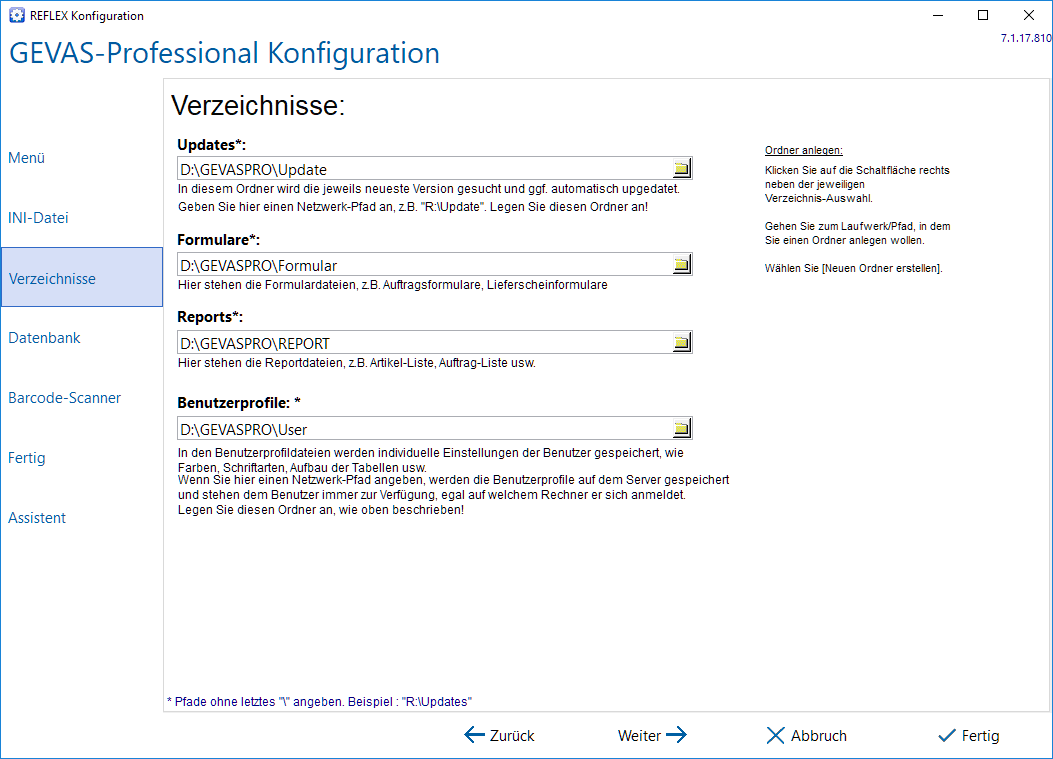Click the 'Verzeichnisse:' page heading
This screenshot has width=1053, height=759.
[x=258, y=105]
